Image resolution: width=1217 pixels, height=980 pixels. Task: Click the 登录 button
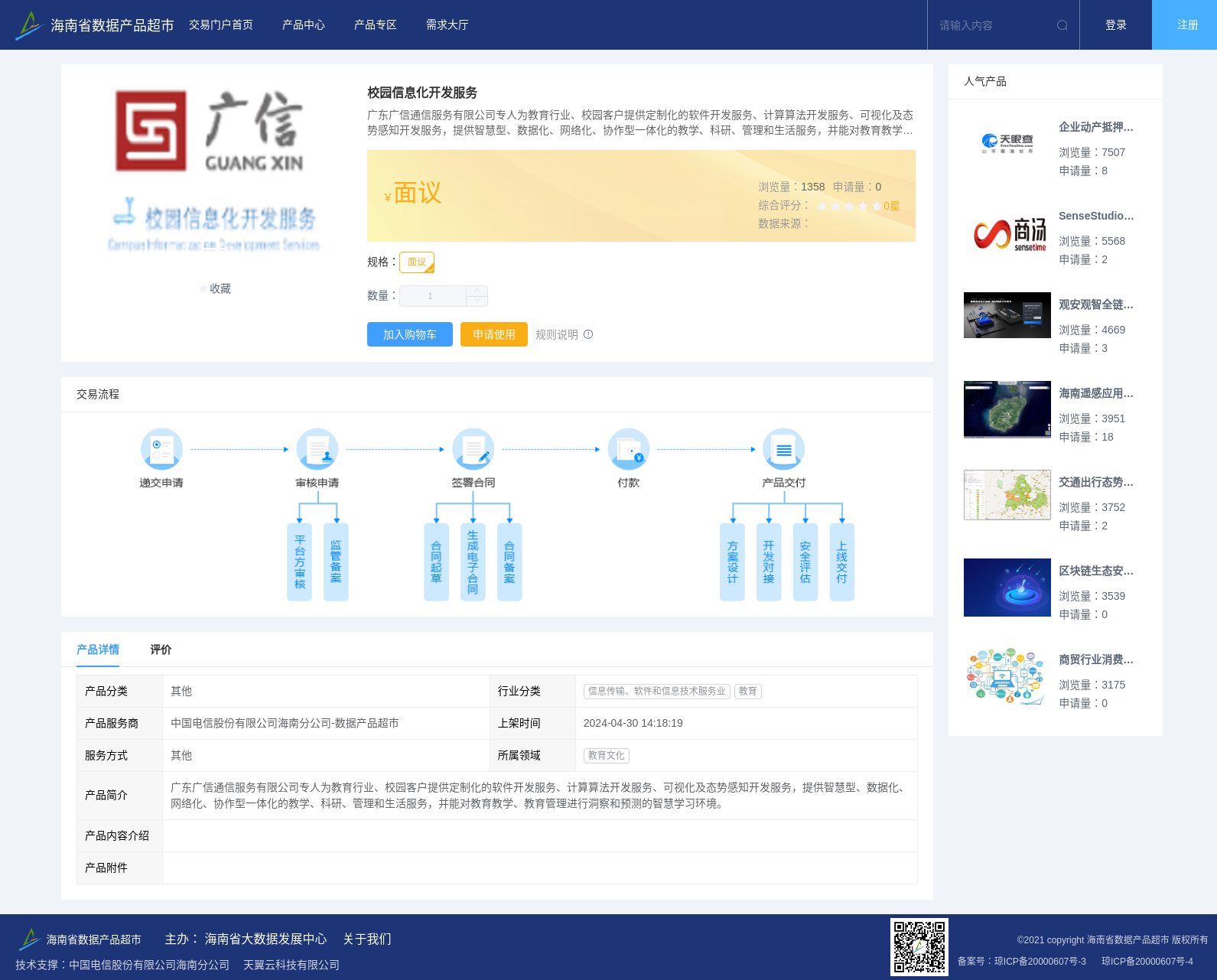(x=1116, y=25)
